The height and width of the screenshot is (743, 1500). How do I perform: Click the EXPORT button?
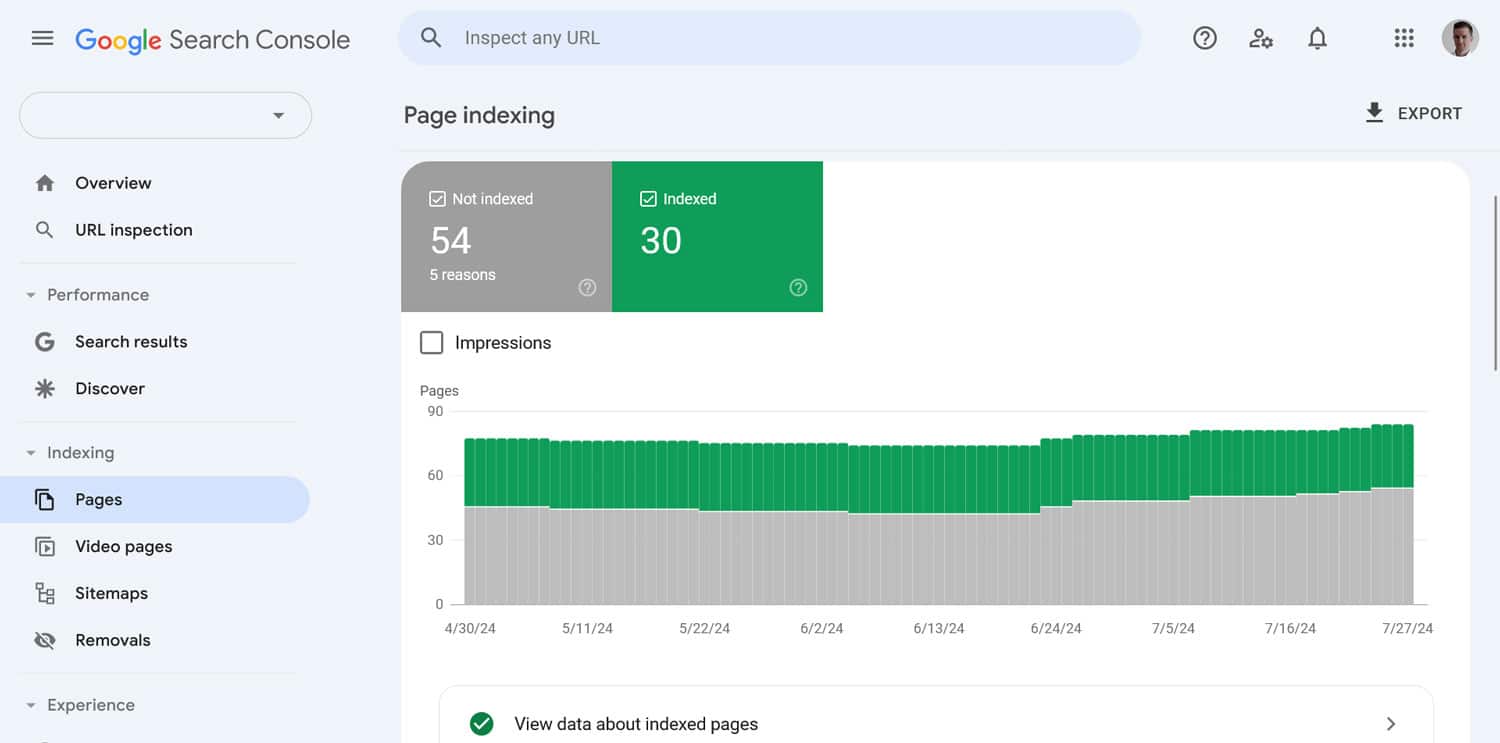tap(1413, 113)
